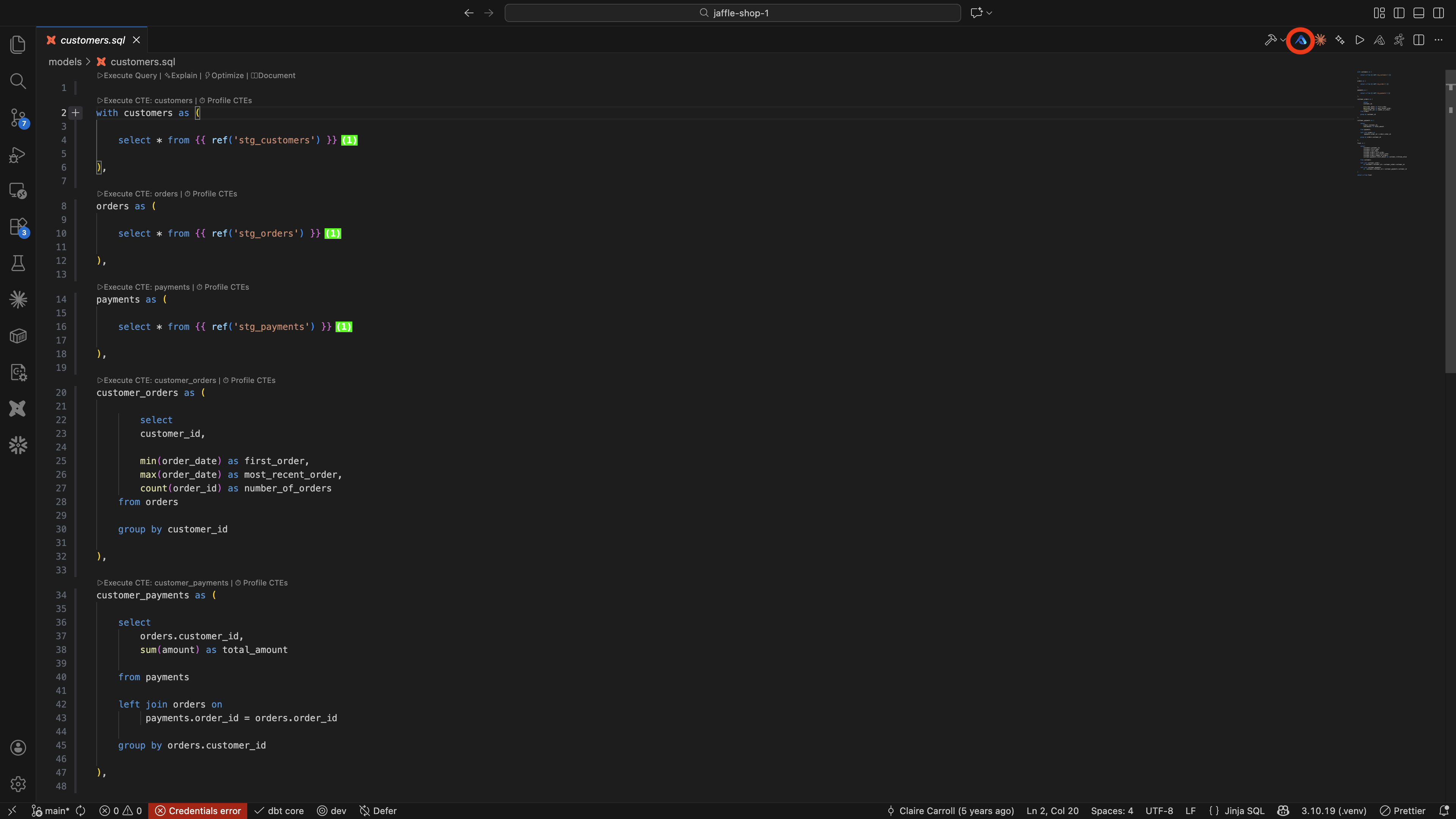Open the Explorer view in activity bar
Image resolution: width=1456 pixels, height=819 pixels.
18,45
